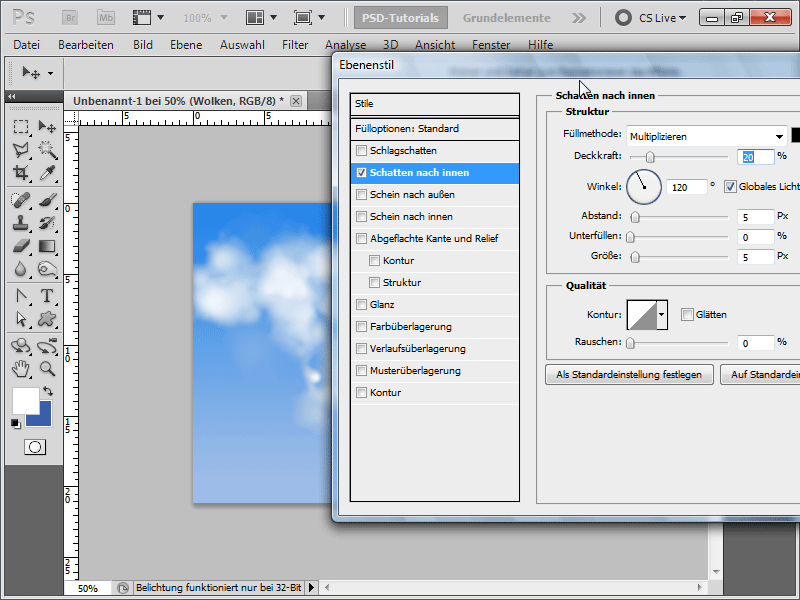The width and height of the screenshot is (800, 600).
Task: Enable Glätten checkbox
Action: 687,314
